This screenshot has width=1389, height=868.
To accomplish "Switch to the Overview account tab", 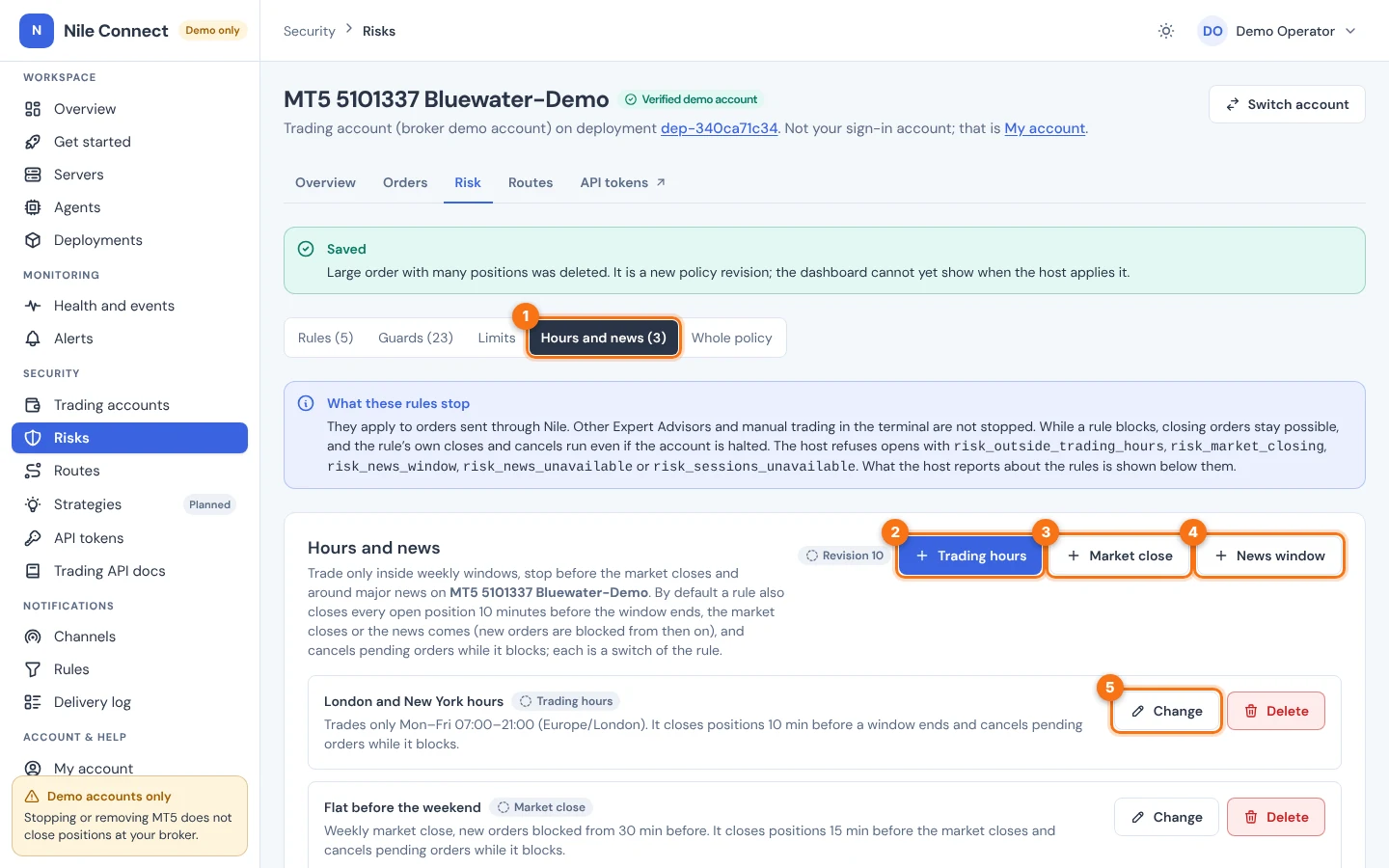I will (x=325, y=182).
